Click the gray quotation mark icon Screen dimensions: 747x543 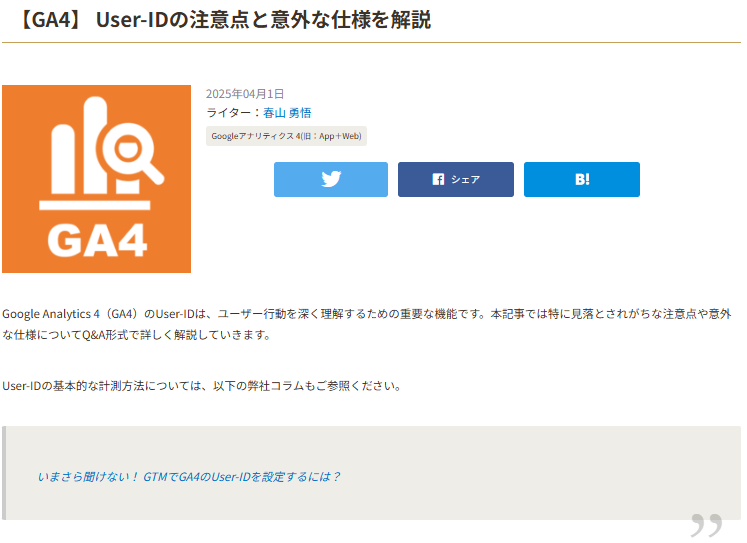(706, 526)
